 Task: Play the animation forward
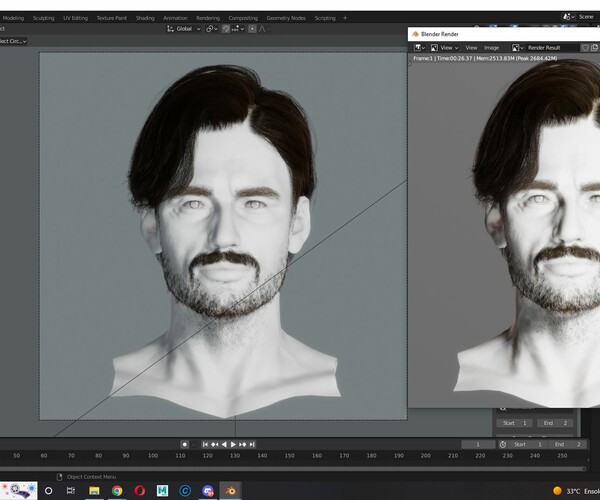233,445
